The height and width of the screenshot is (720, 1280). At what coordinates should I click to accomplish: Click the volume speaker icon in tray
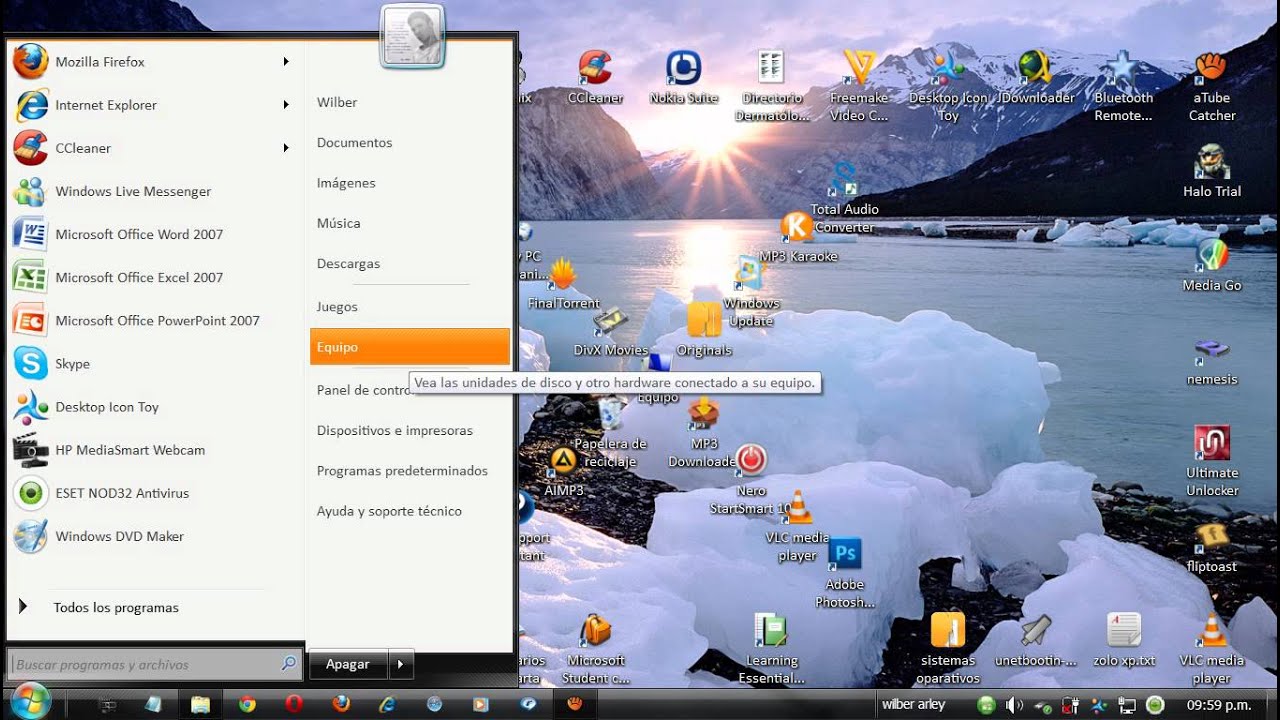coord(1015,705)
